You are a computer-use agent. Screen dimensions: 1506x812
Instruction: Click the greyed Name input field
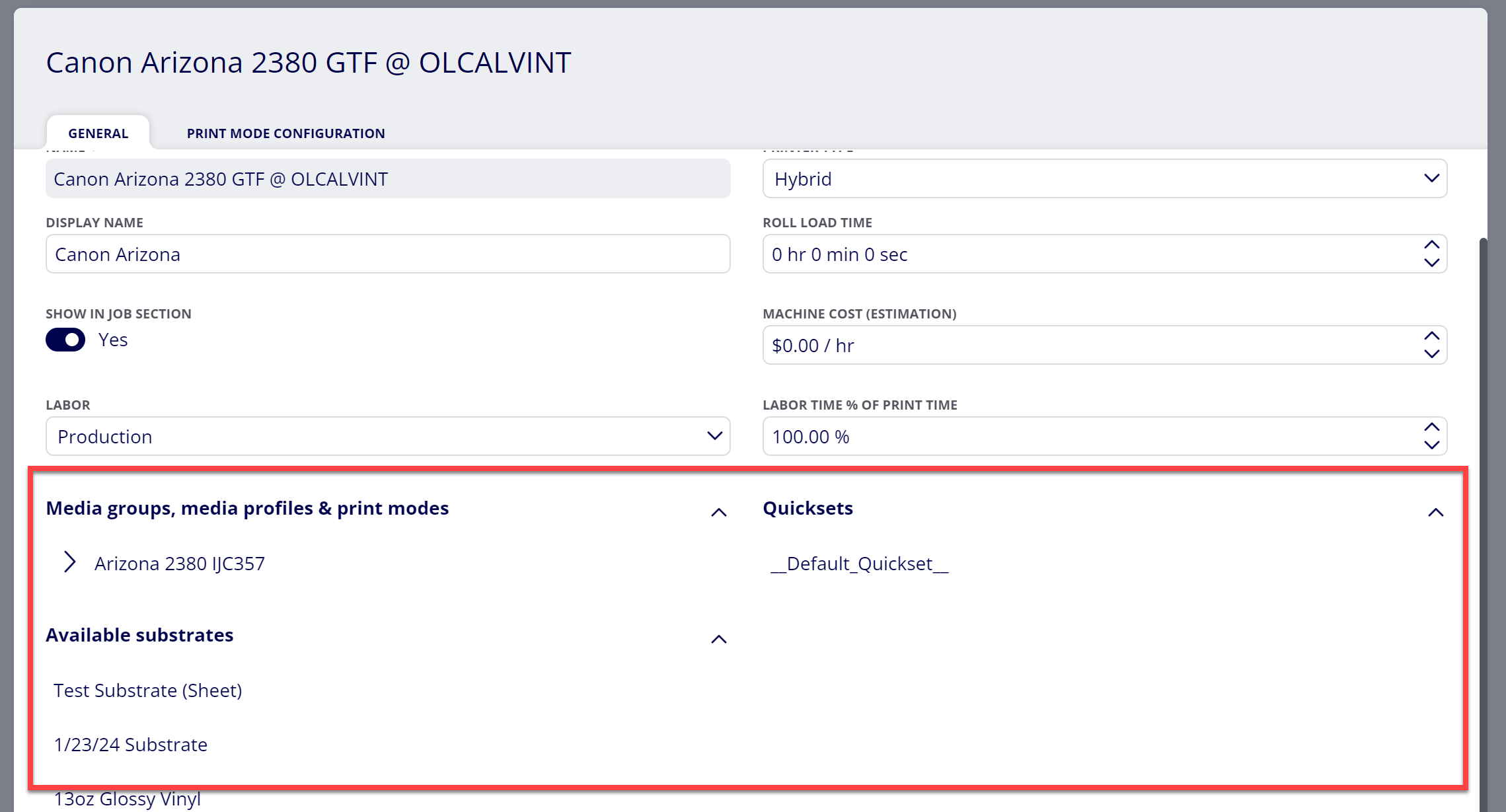click(x=388, y=178)
